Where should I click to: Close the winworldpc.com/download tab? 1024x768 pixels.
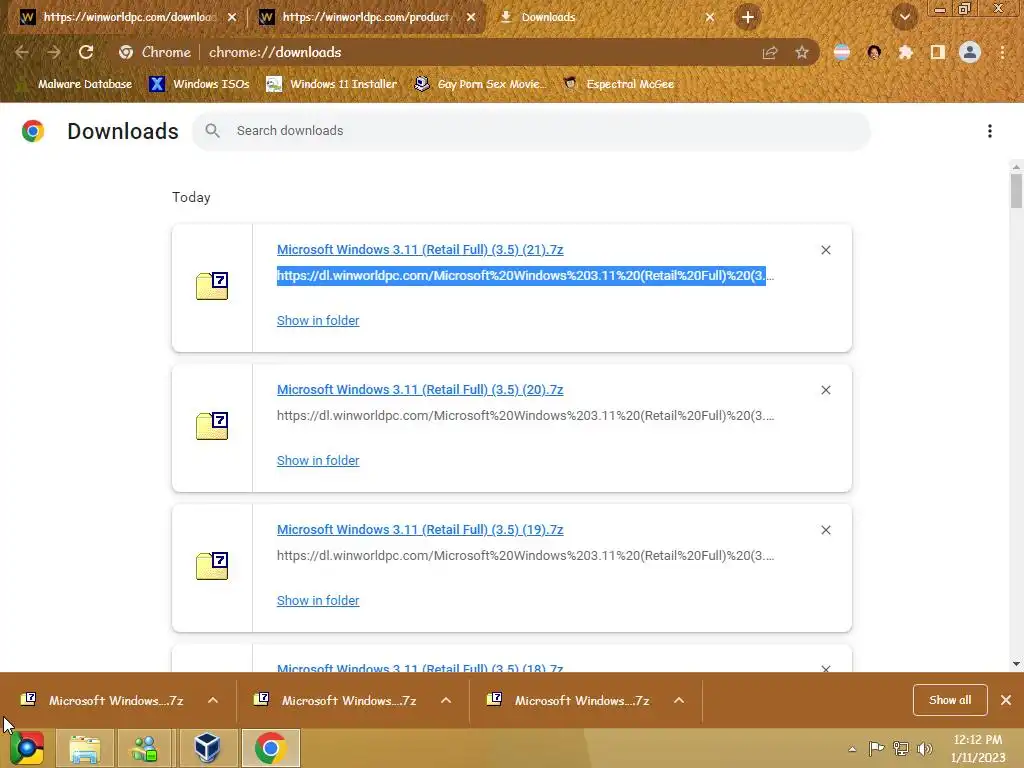tap(232, 17)
